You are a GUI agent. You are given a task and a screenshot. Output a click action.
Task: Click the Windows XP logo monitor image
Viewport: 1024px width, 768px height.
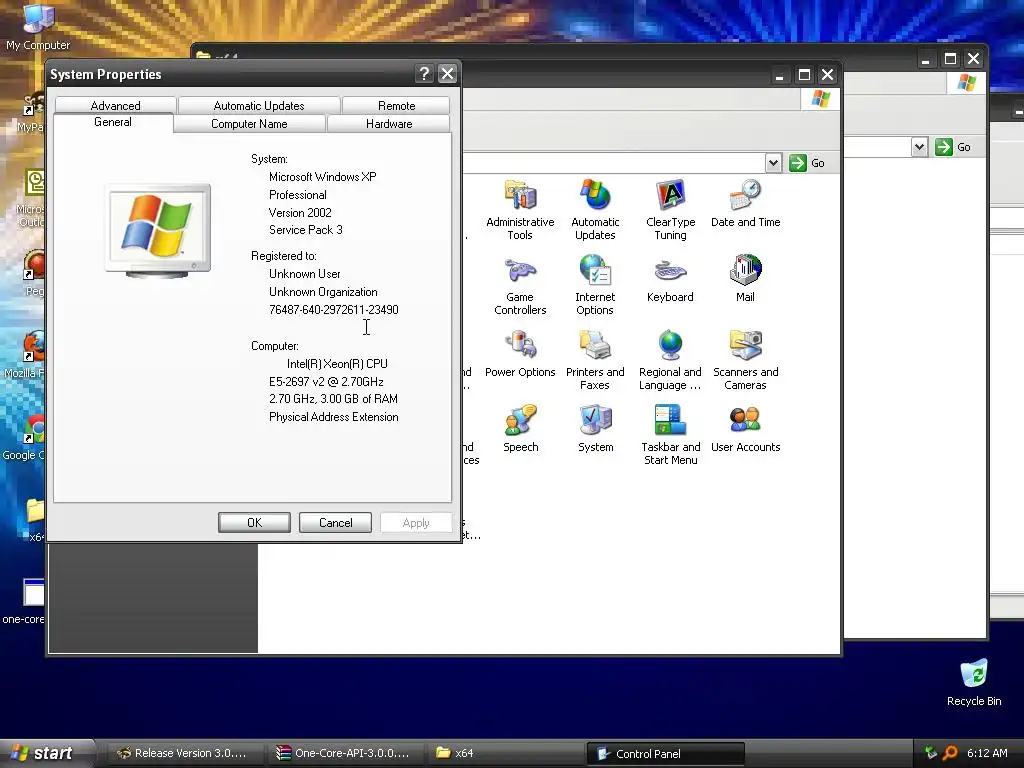158,231
